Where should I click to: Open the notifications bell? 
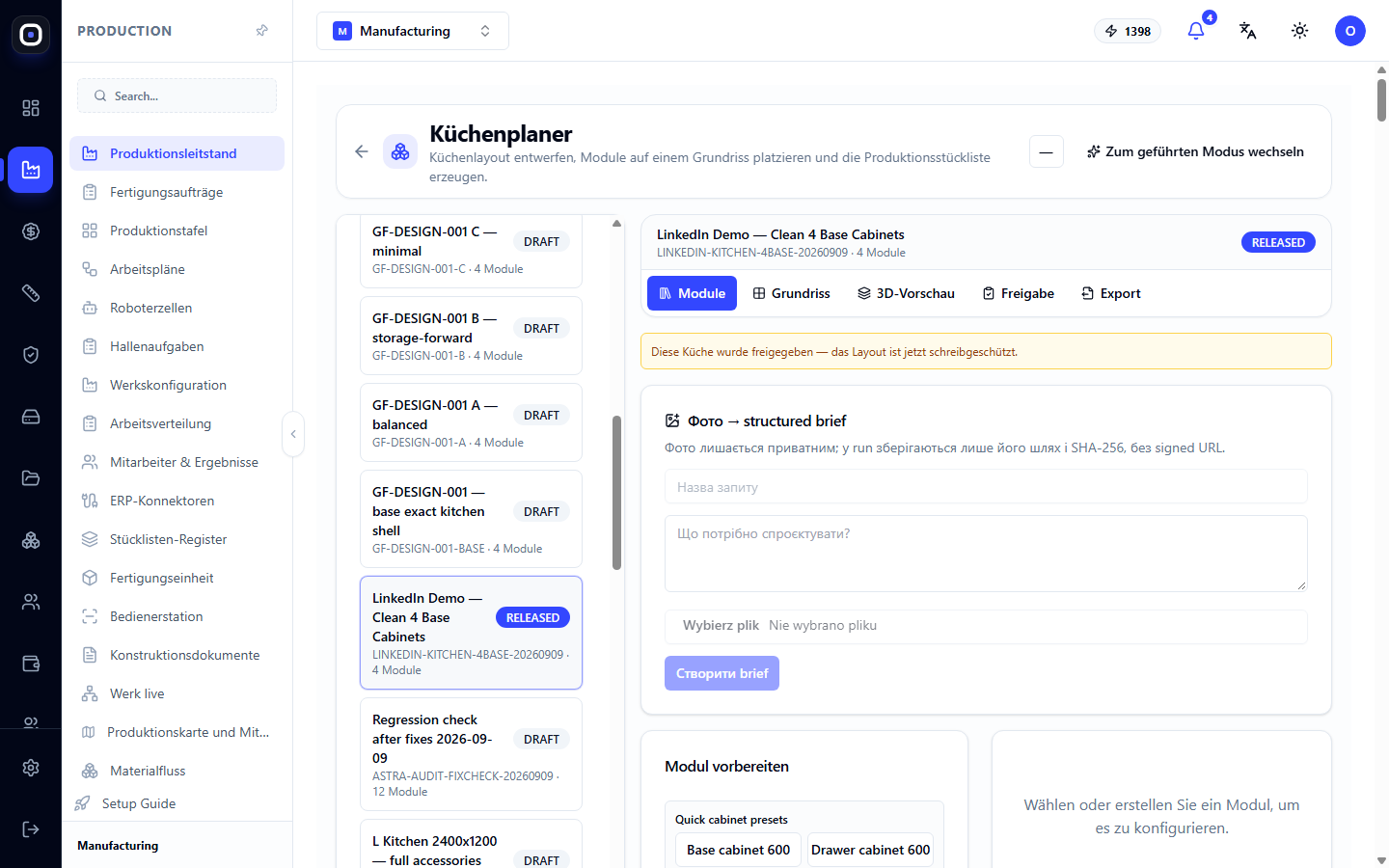[1196, 31]
